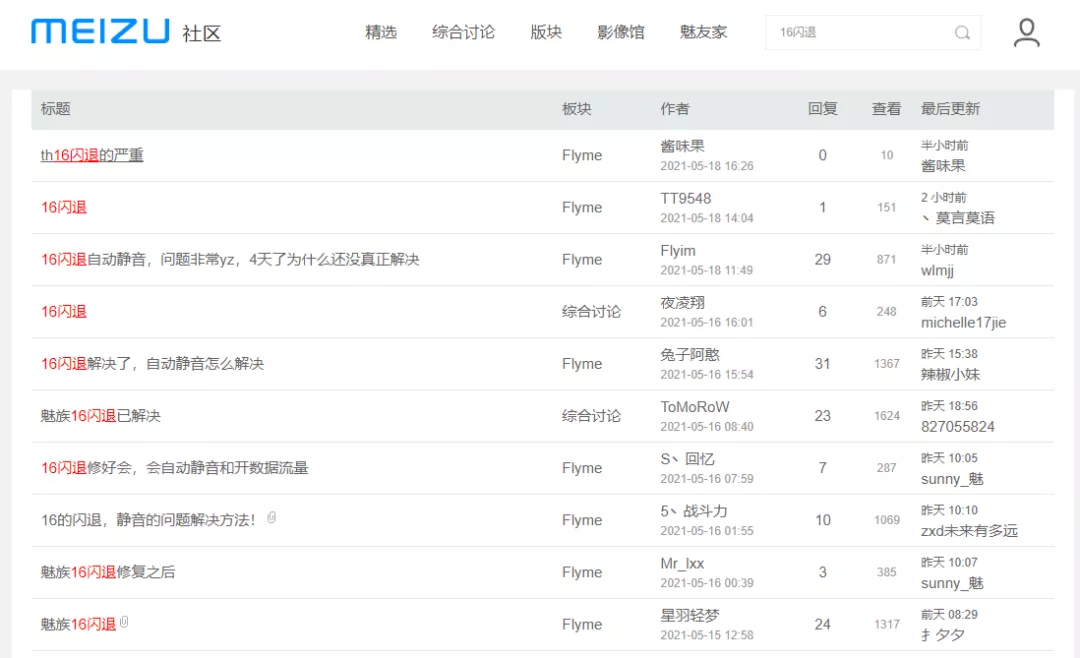Open post 16闪退修好会 会自动静音
The height and width of the screenshot is (658, 1080).
pos(174,468)
